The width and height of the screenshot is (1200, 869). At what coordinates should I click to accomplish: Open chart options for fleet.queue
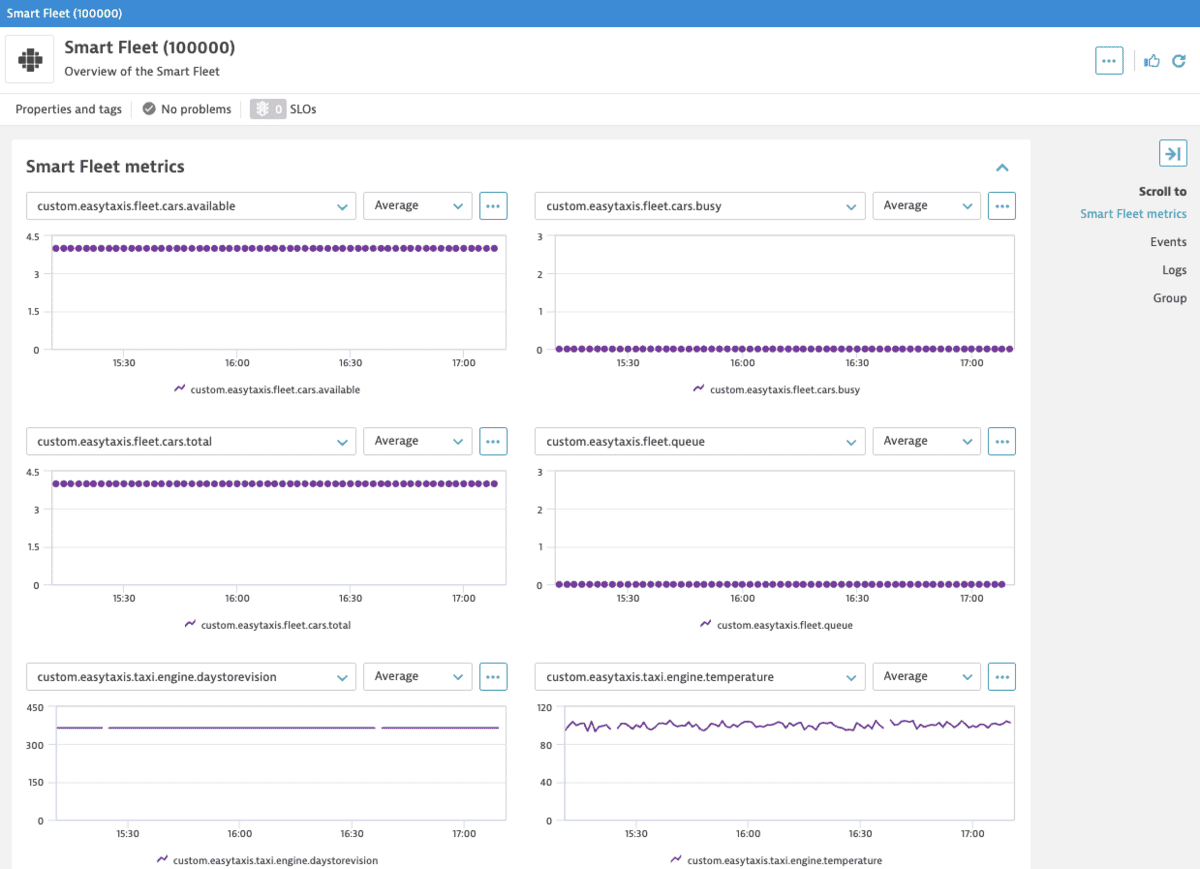pos(1001,440)
